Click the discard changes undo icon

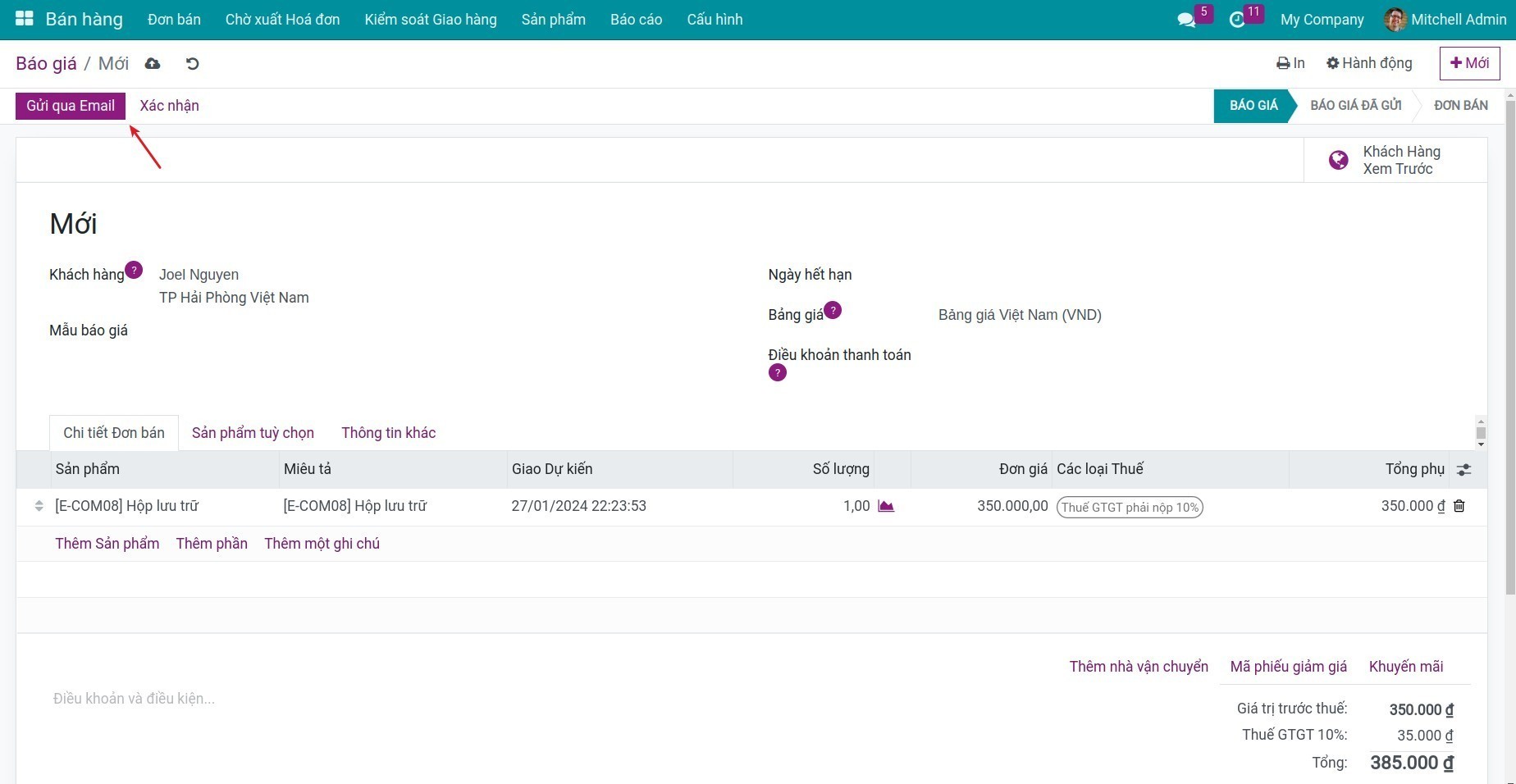(x=193, y=64)
